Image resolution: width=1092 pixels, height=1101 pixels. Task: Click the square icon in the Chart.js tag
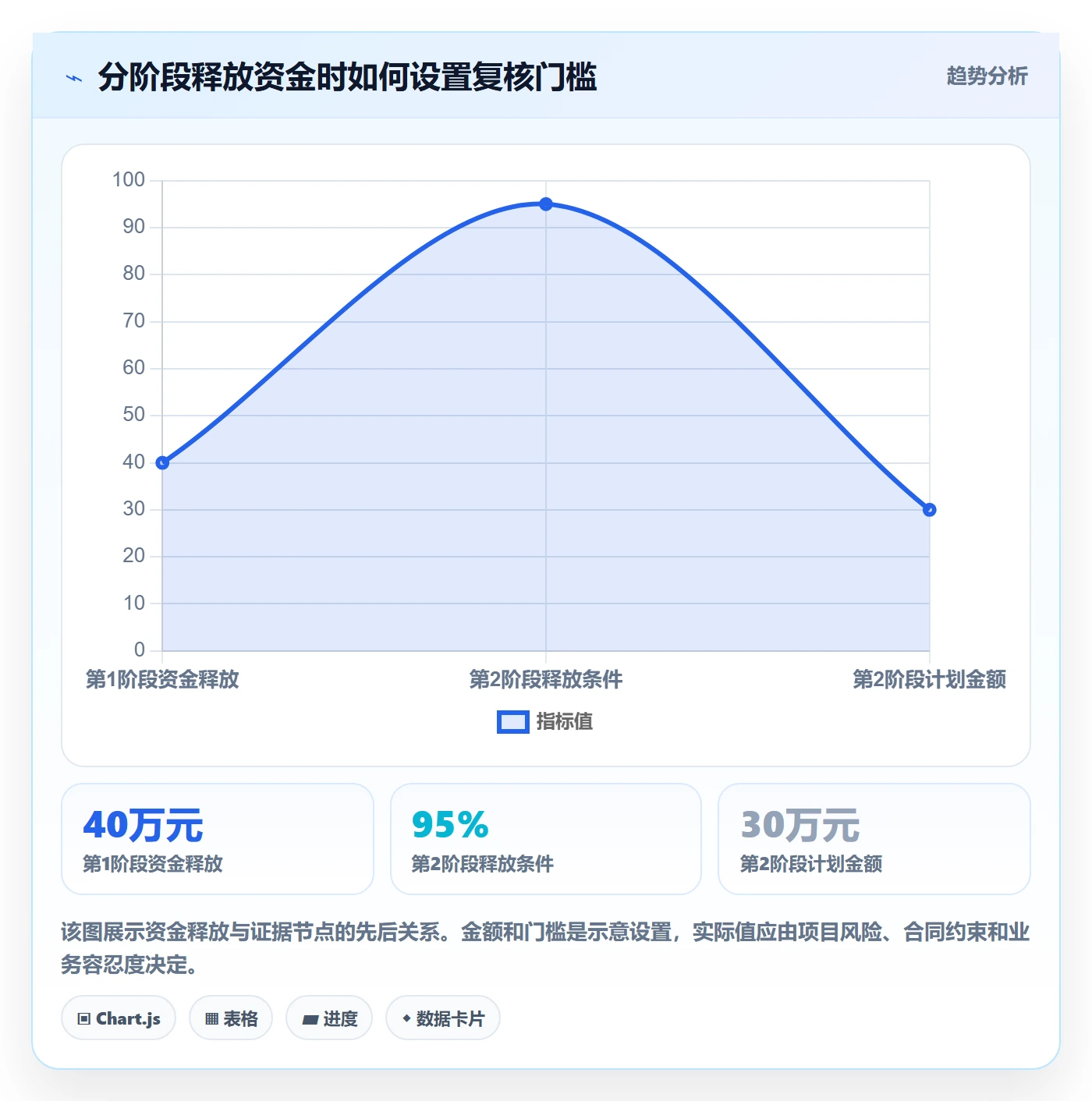(84, 1019)
